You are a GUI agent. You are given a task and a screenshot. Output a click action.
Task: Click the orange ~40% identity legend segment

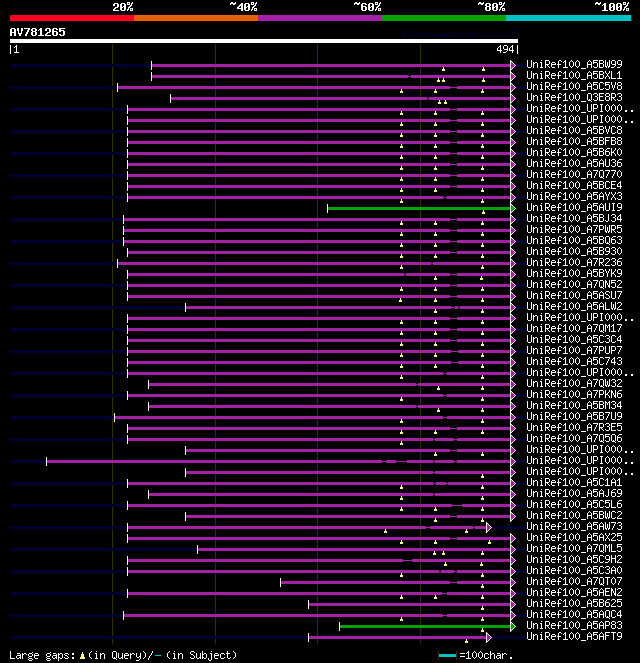pos(196,18)
